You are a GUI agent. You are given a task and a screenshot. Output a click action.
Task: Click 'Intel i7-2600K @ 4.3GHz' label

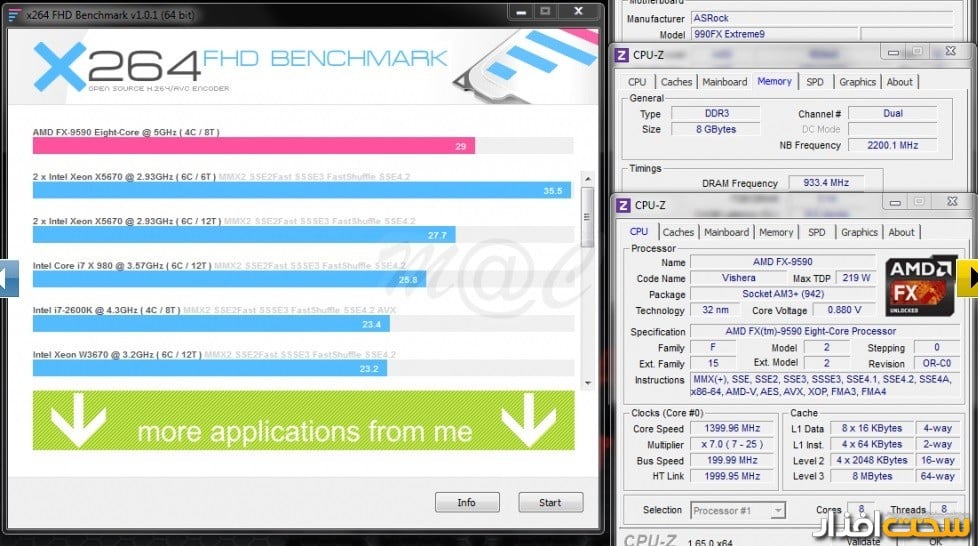pos(106,310)
